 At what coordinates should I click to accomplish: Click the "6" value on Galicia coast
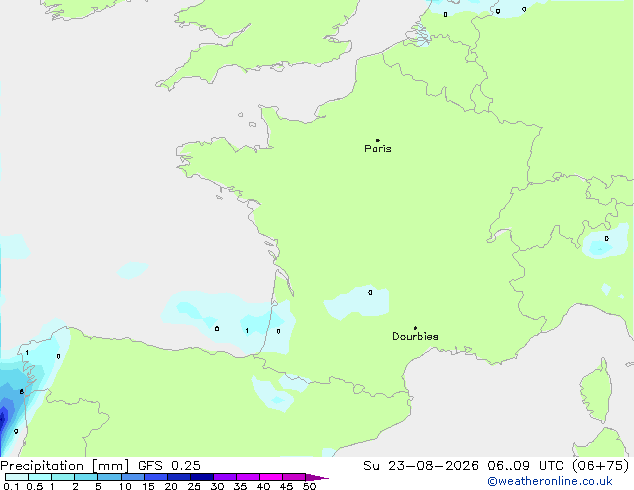[x=21, y=392]
